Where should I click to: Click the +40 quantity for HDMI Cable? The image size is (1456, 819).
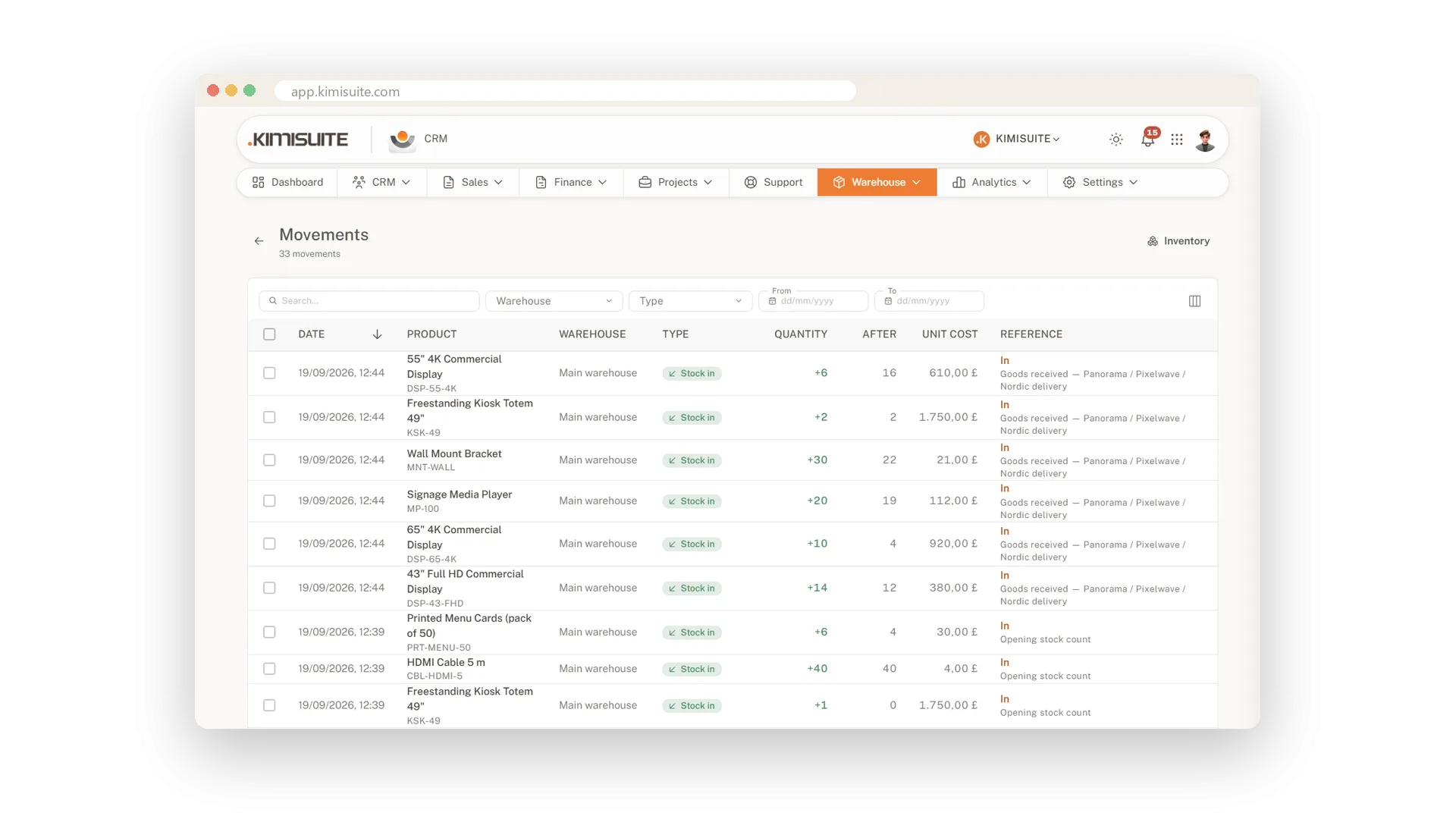click(817, 669)
